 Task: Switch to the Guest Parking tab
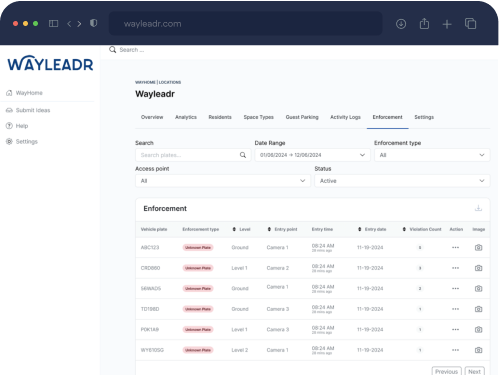pyautogui.click(x=302, y=117)
